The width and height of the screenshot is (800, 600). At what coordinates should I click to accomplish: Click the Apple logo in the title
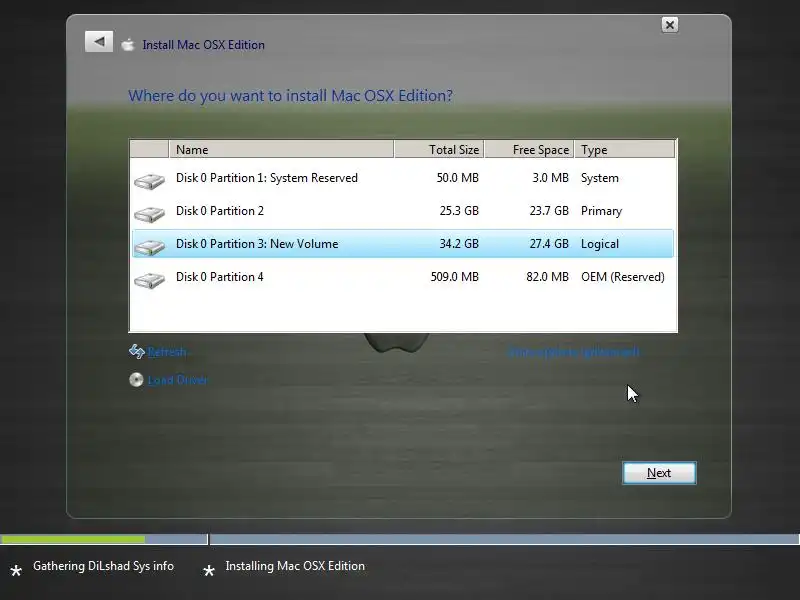128,45
